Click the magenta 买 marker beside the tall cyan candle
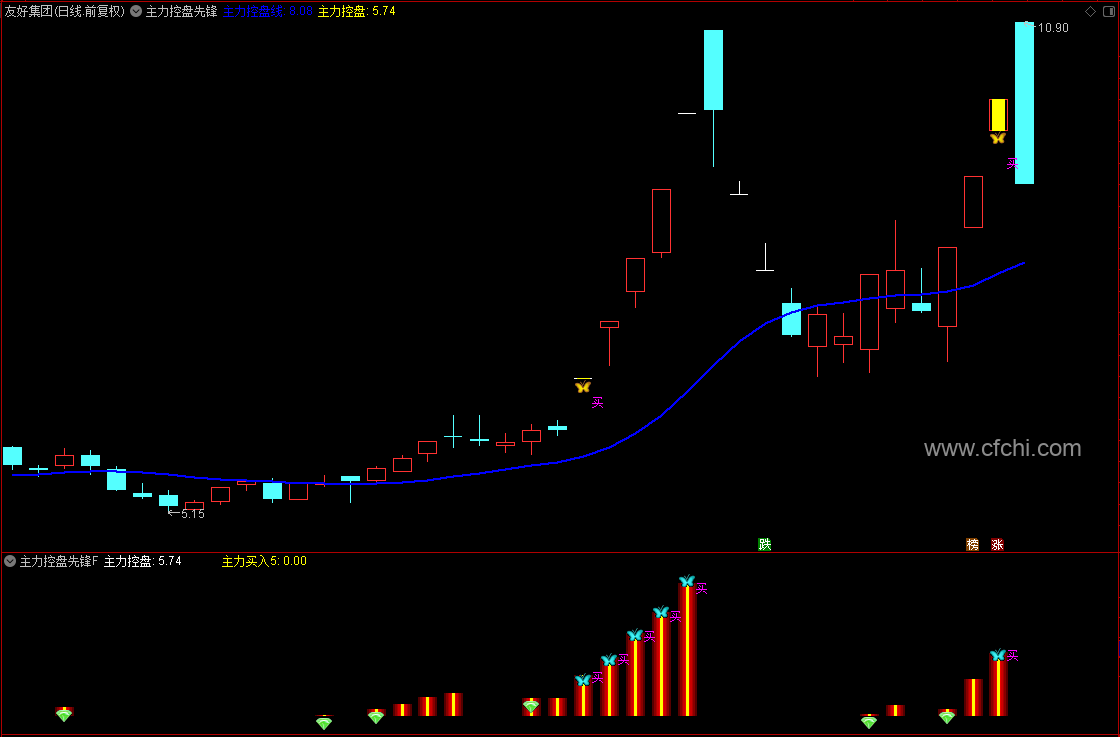 1012,164
